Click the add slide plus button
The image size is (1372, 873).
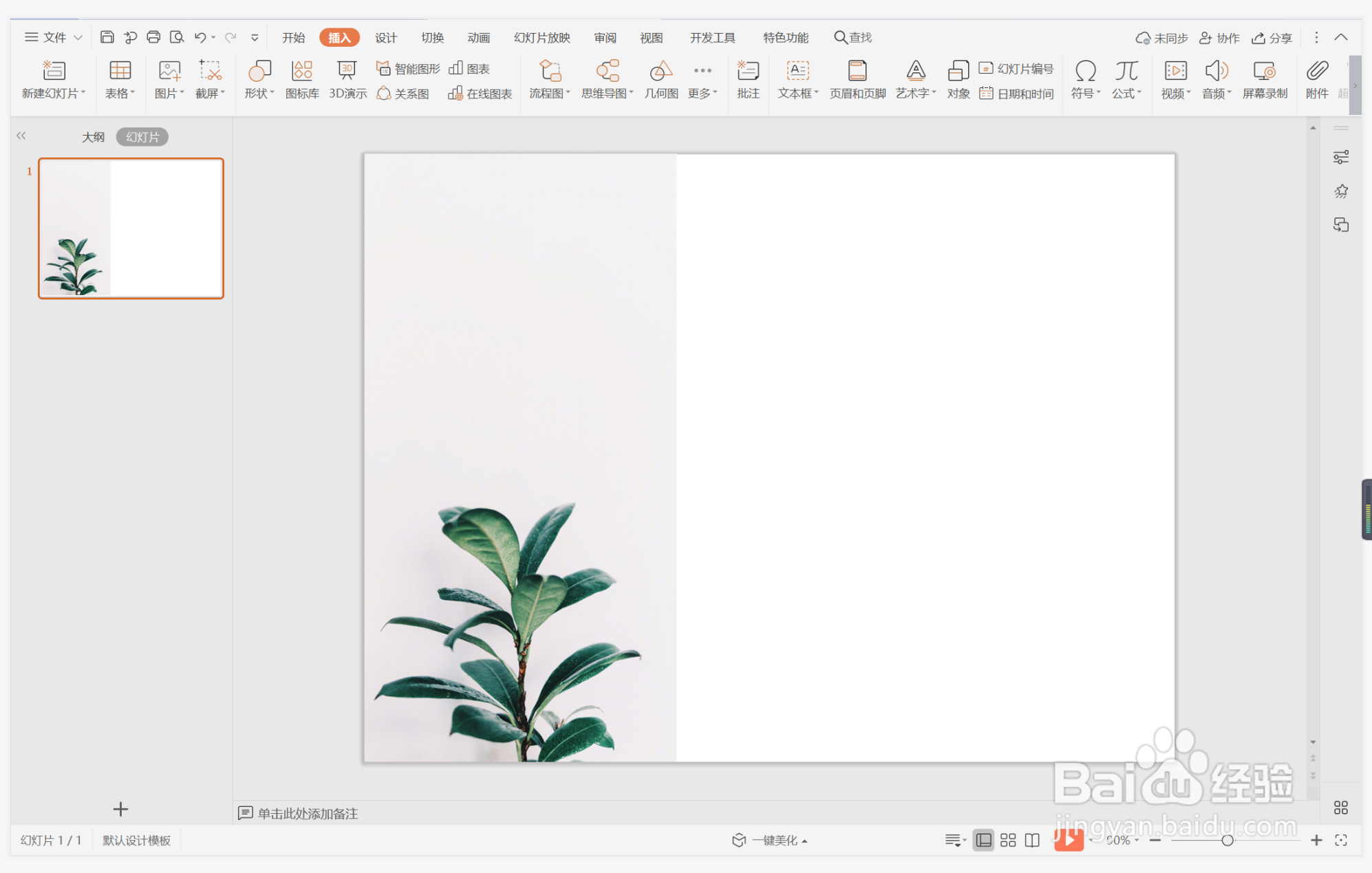click(x=120, y=809)
